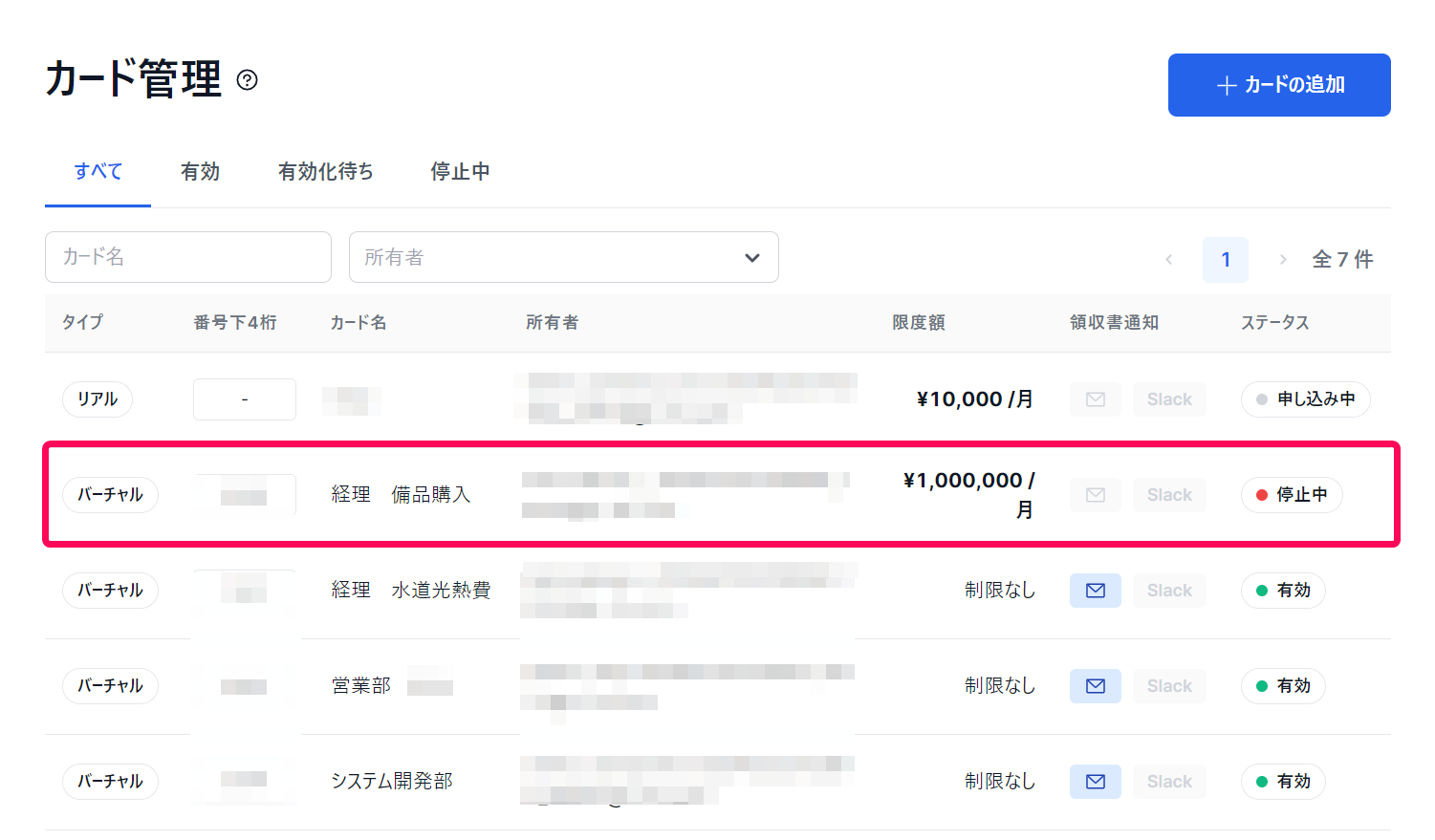Viewport: 1435px width, 840px height.
Task: Click the 有効 status of システム開発部 row
Action: [1283, 782]
